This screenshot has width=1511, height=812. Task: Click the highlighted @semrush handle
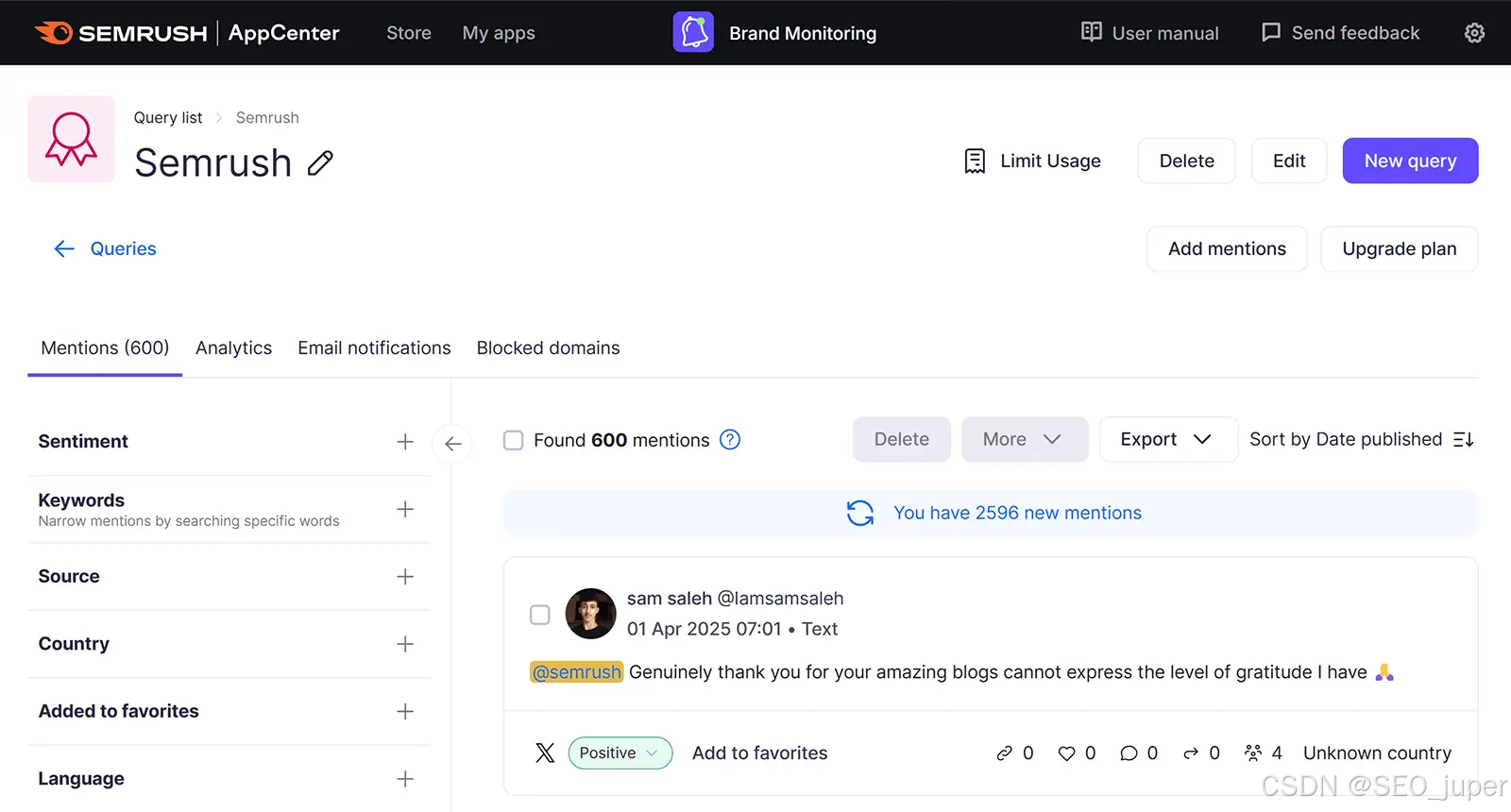click(576, 672)
